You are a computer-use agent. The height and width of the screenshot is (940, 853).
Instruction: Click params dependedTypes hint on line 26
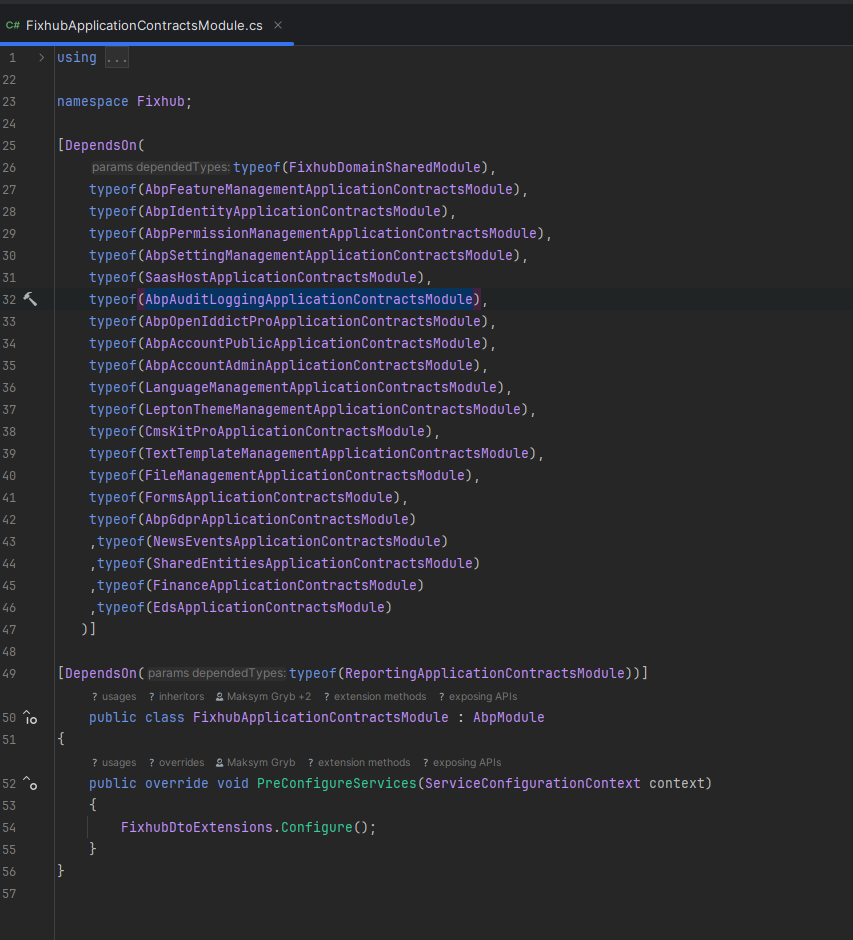(x=160, y=167)
